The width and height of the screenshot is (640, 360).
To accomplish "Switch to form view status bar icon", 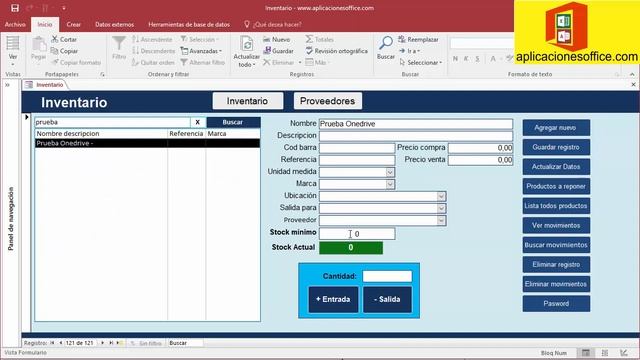I will (585, 353).
